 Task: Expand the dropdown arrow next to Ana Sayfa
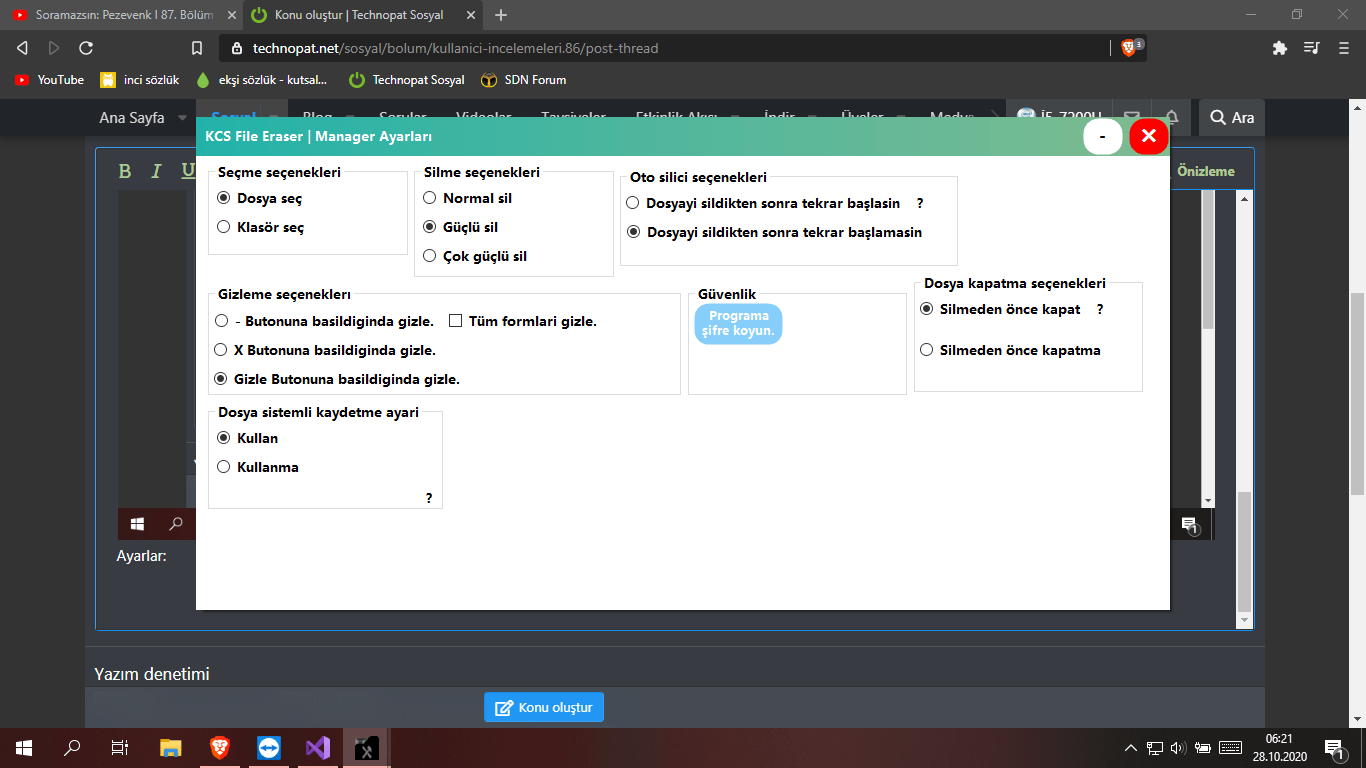click(x=182, y=118)
